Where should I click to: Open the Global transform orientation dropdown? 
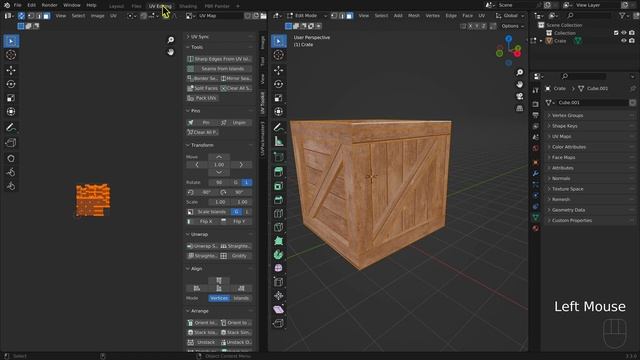pos(510,16)
